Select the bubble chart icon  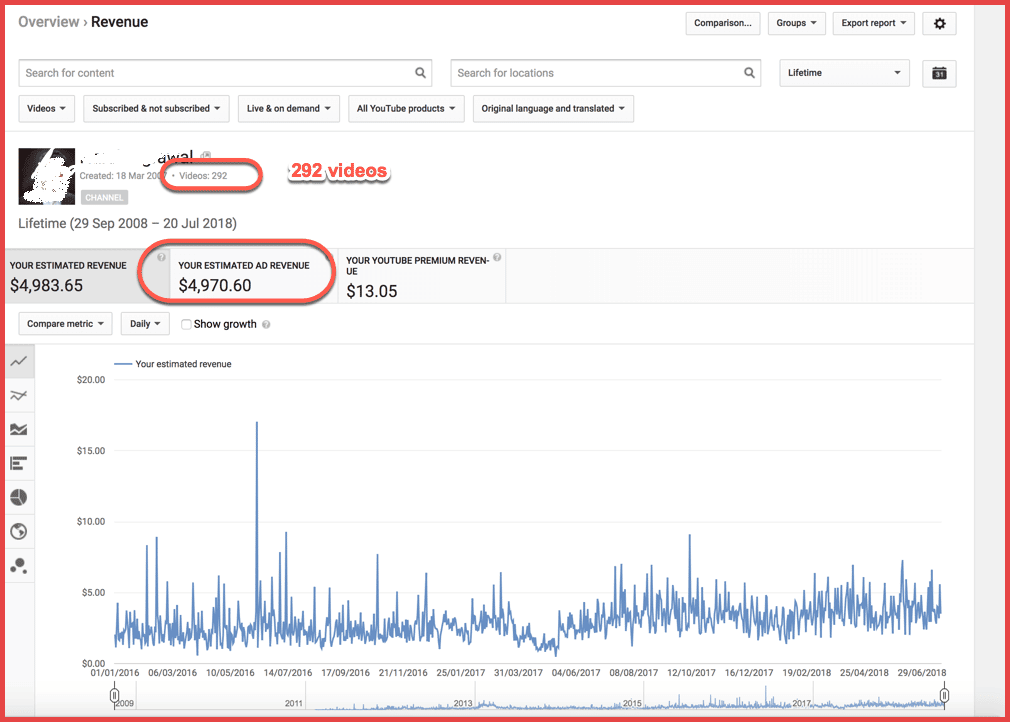pyautogui.click(x=19, y=565)
